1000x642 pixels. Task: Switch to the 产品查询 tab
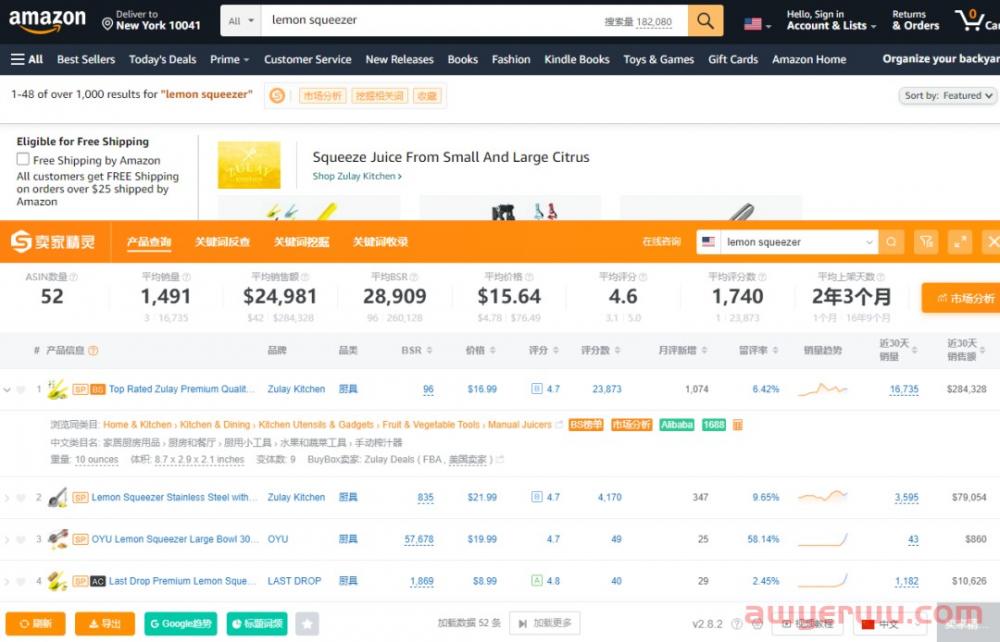(149, 242)
